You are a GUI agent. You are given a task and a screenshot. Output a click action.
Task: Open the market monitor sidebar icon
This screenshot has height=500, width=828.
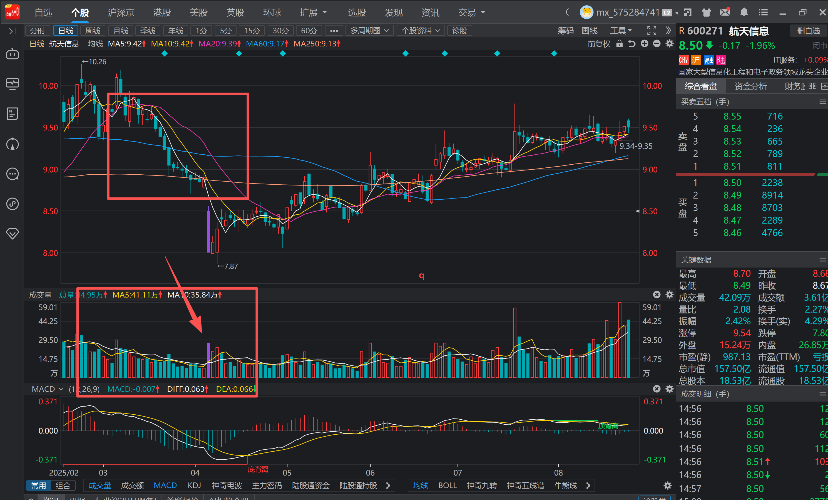(12, 83)
